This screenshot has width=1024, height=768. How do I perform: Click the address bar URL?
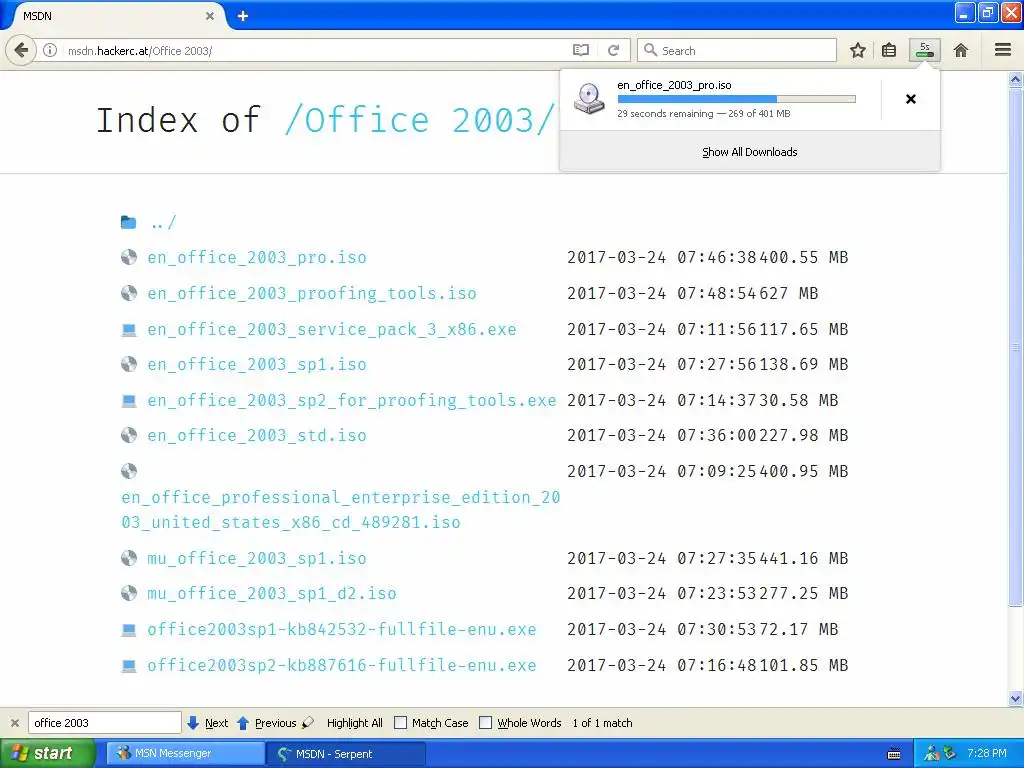[x=140, y=50]
